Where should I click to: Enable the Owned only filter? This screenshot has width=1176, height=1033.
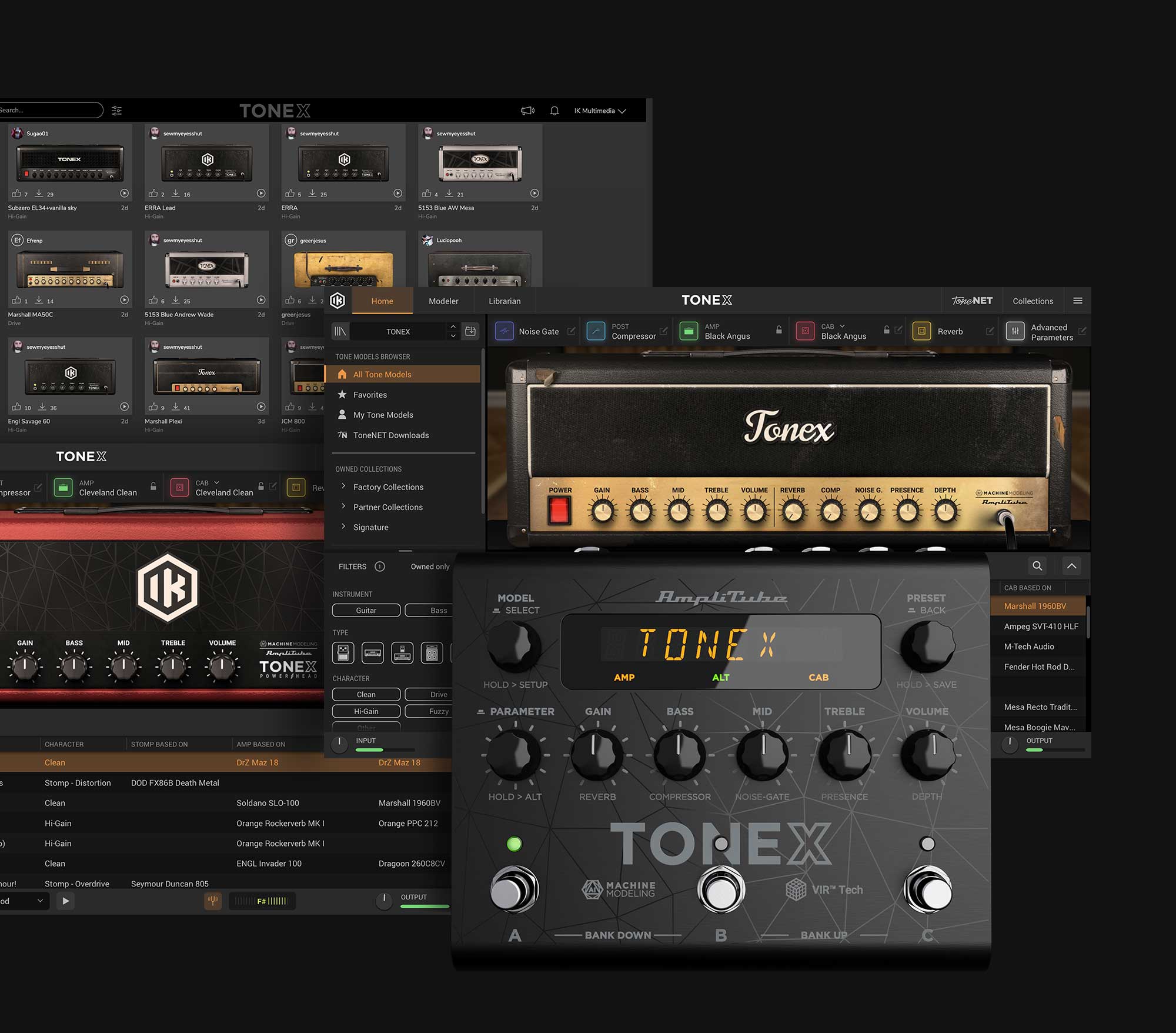[x=430, y=567]
